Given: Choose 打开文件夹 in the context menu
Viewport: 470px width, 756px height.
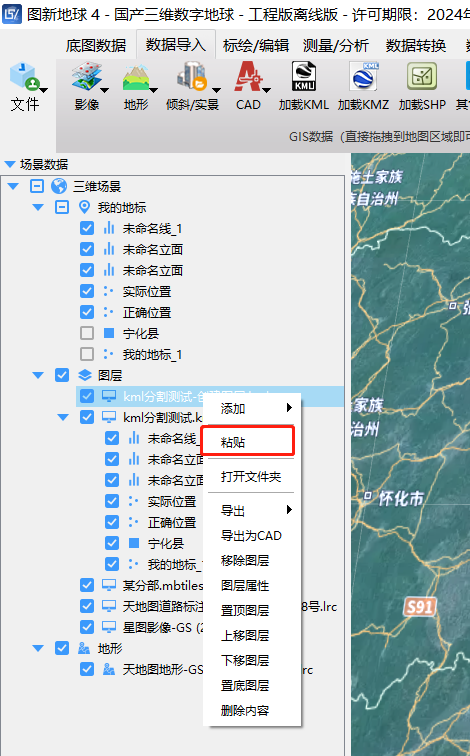Looking at the screenshot, I should tap(252, 477).
